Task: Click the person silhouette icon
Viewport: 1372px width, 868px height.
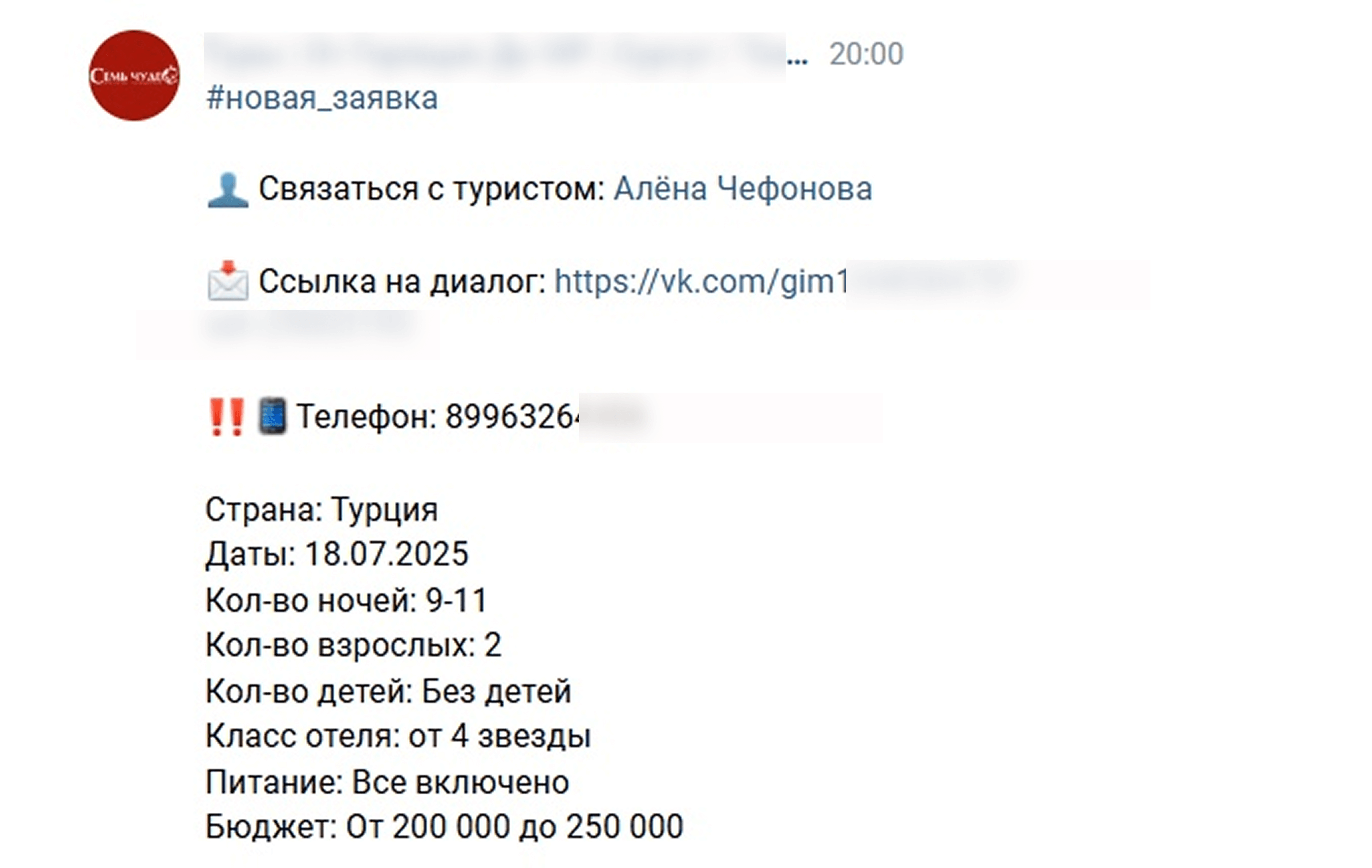Action: pyautogui.click(x=227, y=190)
